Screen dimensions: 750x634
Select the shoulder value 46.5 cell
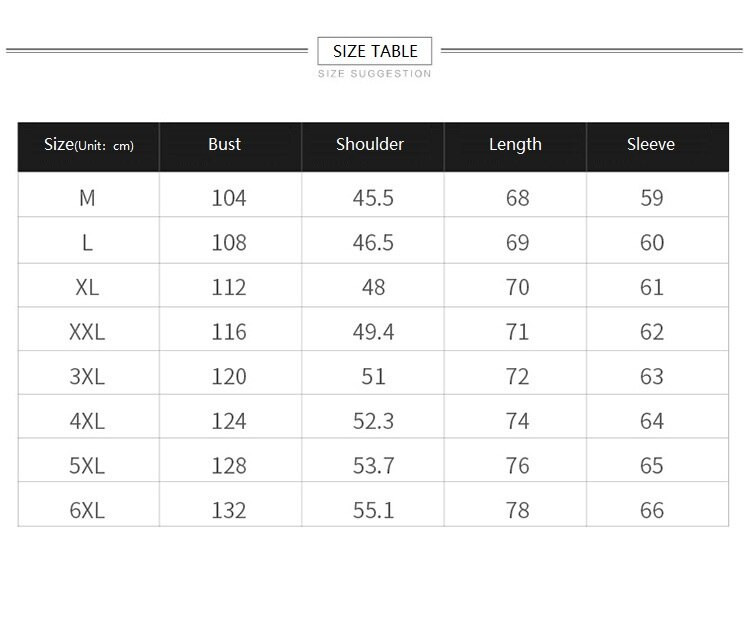373,243
